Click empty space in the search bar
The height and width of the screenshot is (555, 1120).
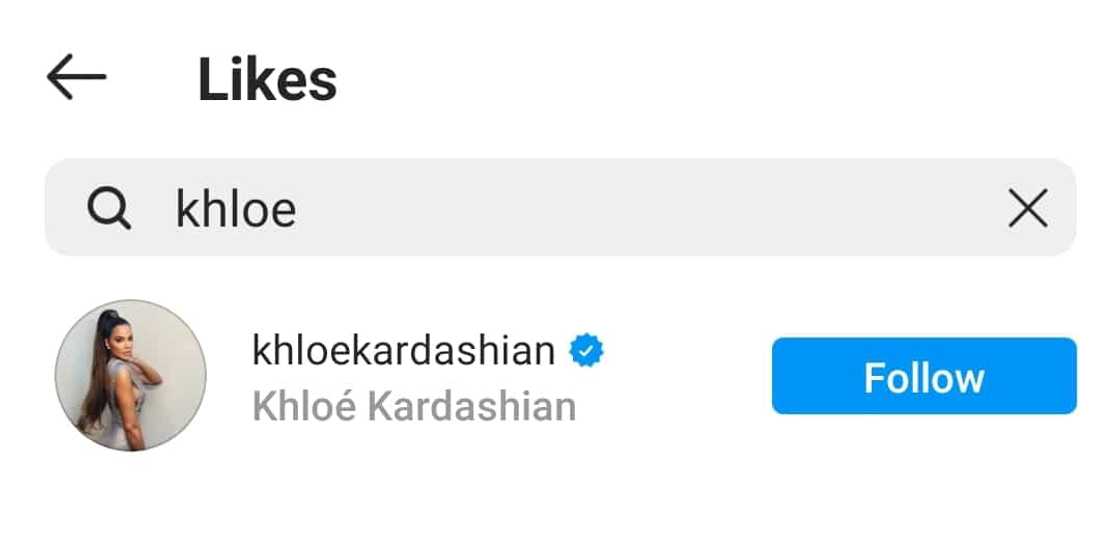[x=650, y=208]
